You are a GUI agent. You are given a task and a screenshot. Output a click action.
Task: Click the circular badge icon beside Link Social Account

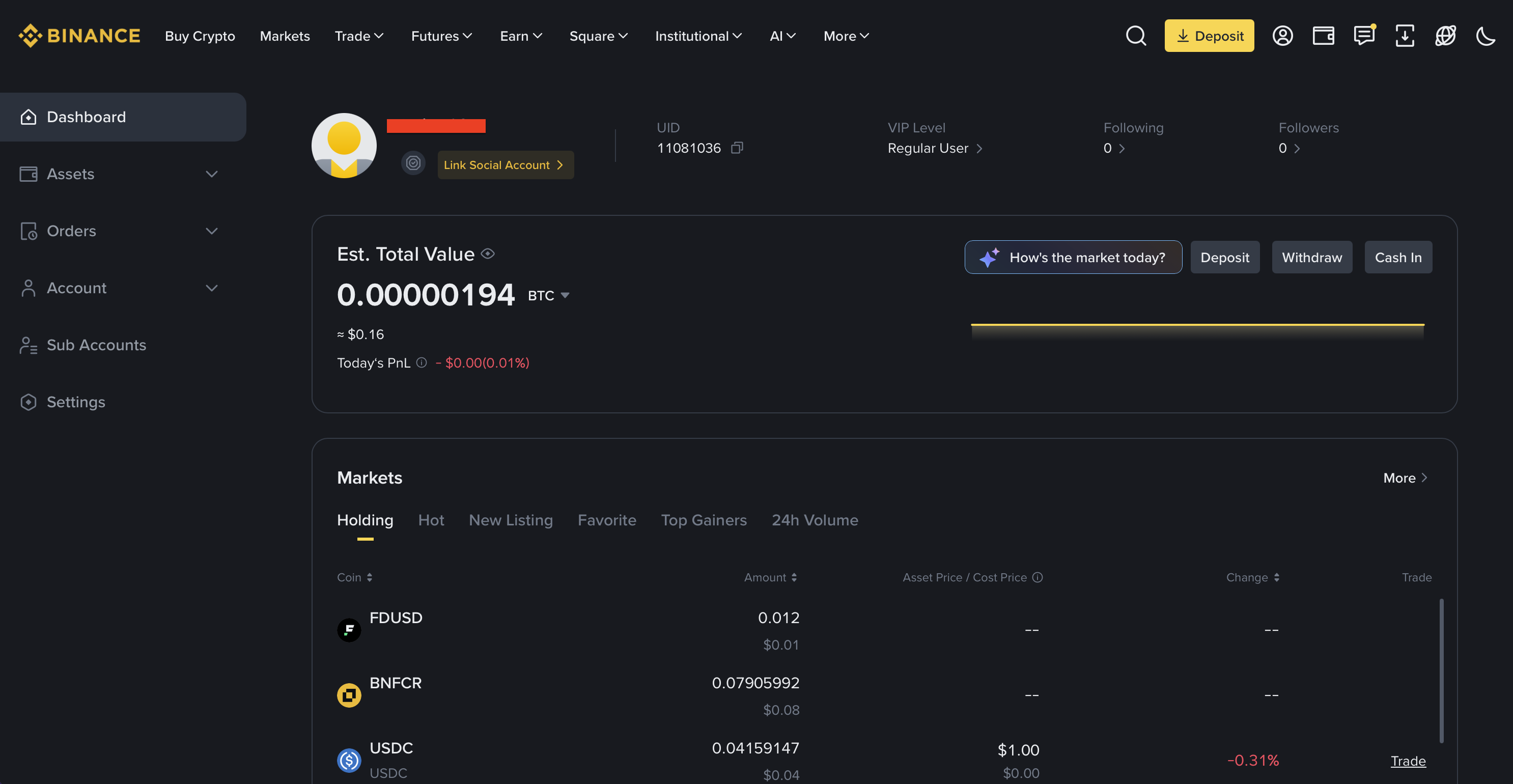413,163
